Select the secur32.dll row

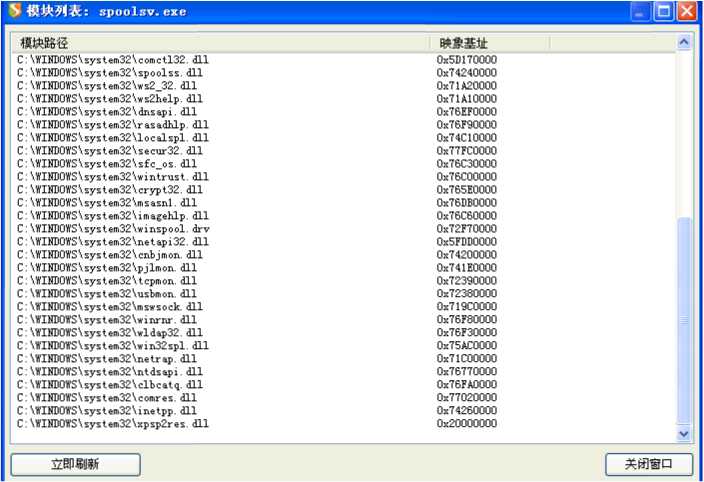pyautogui.click(x=343, y=151)
